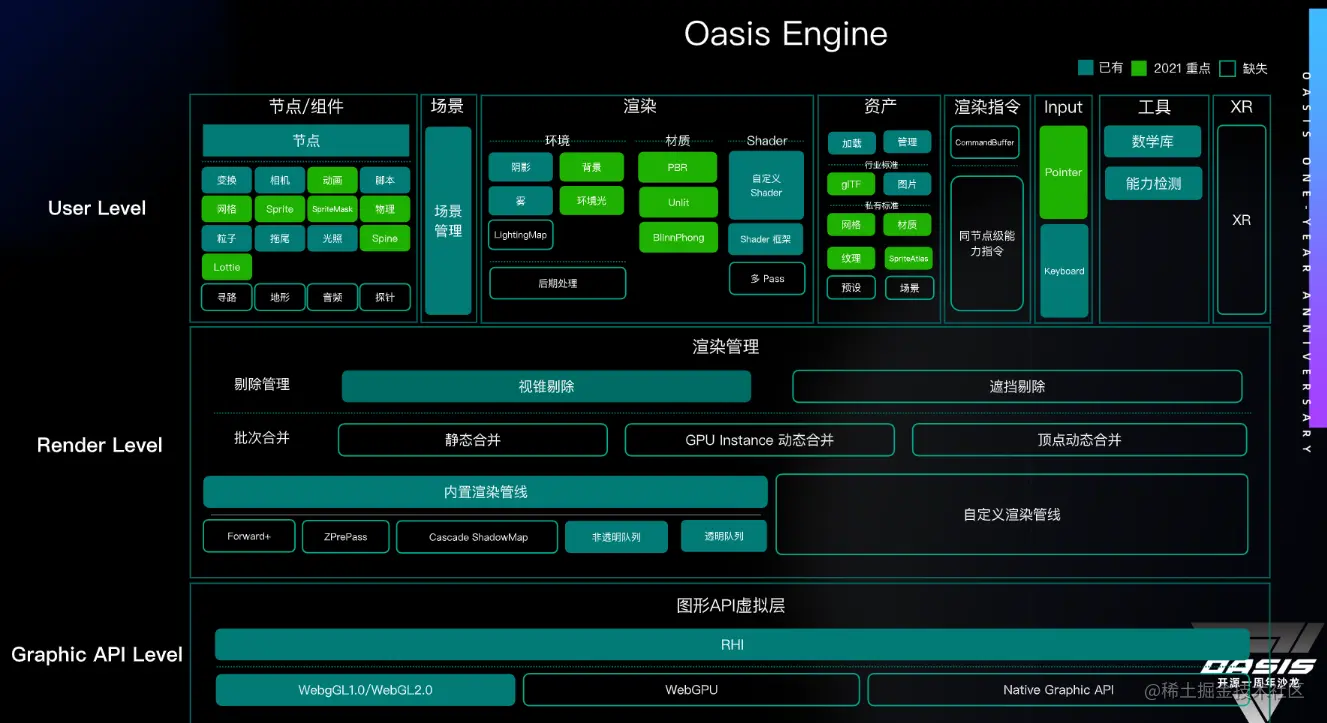
Task: Click the outlined 寻路 box
Action: click(x=227, y=297)
